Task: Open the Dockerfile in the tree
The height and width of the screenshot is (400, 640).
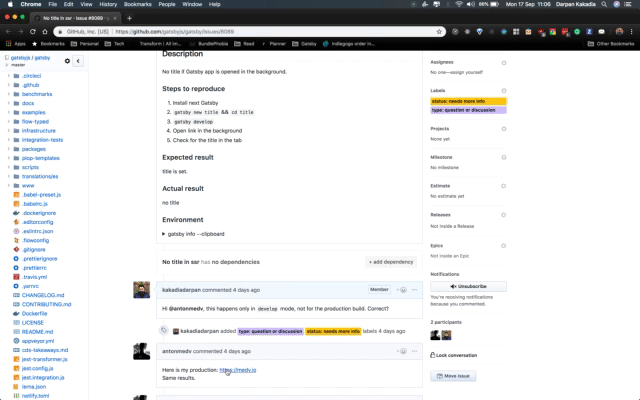Action: click(34, 313)
